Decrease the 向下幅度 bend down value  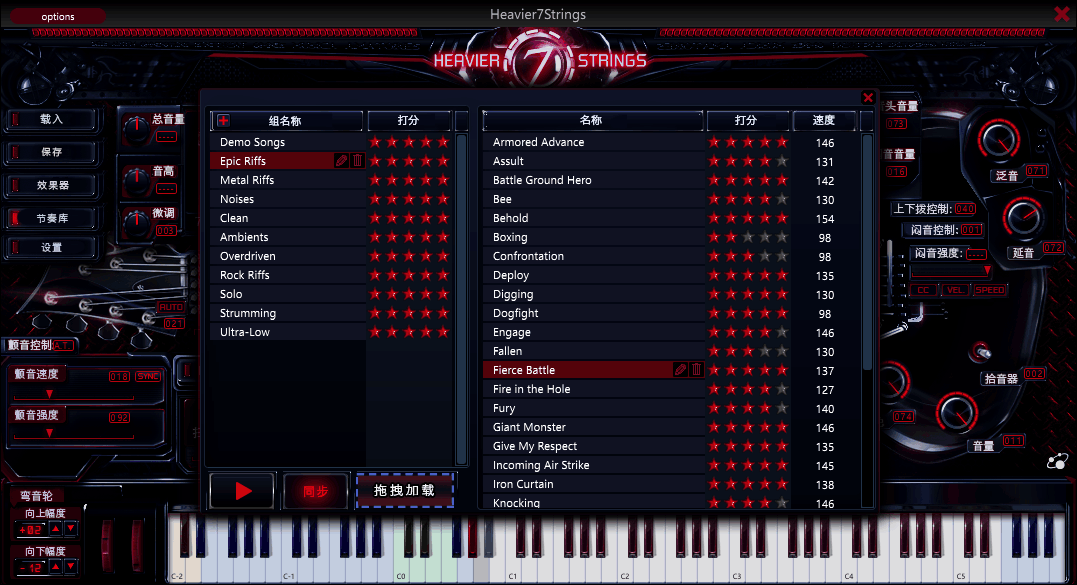(70, 566)
